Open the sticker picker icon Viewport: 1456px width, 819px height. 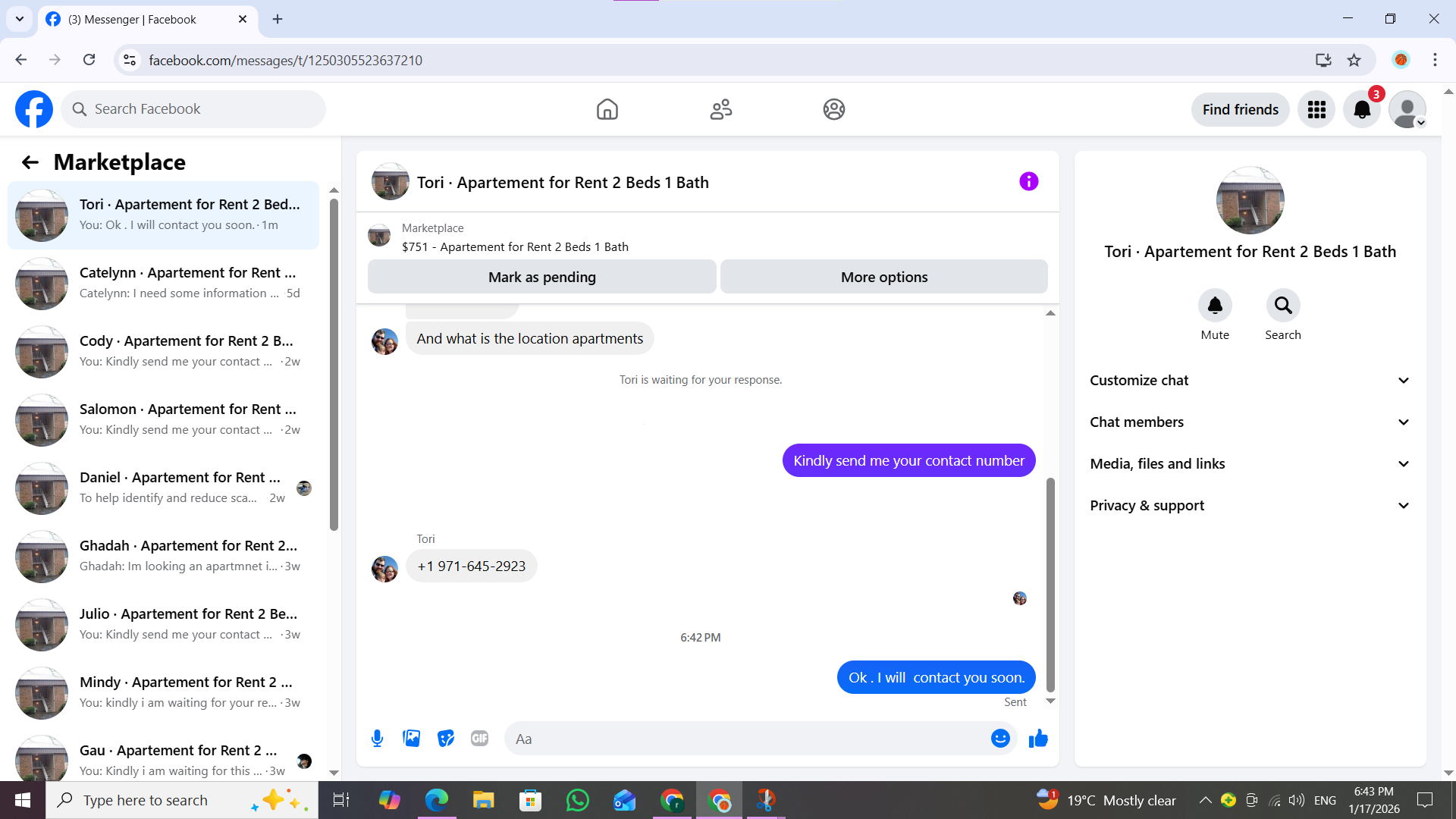(446, 739)
